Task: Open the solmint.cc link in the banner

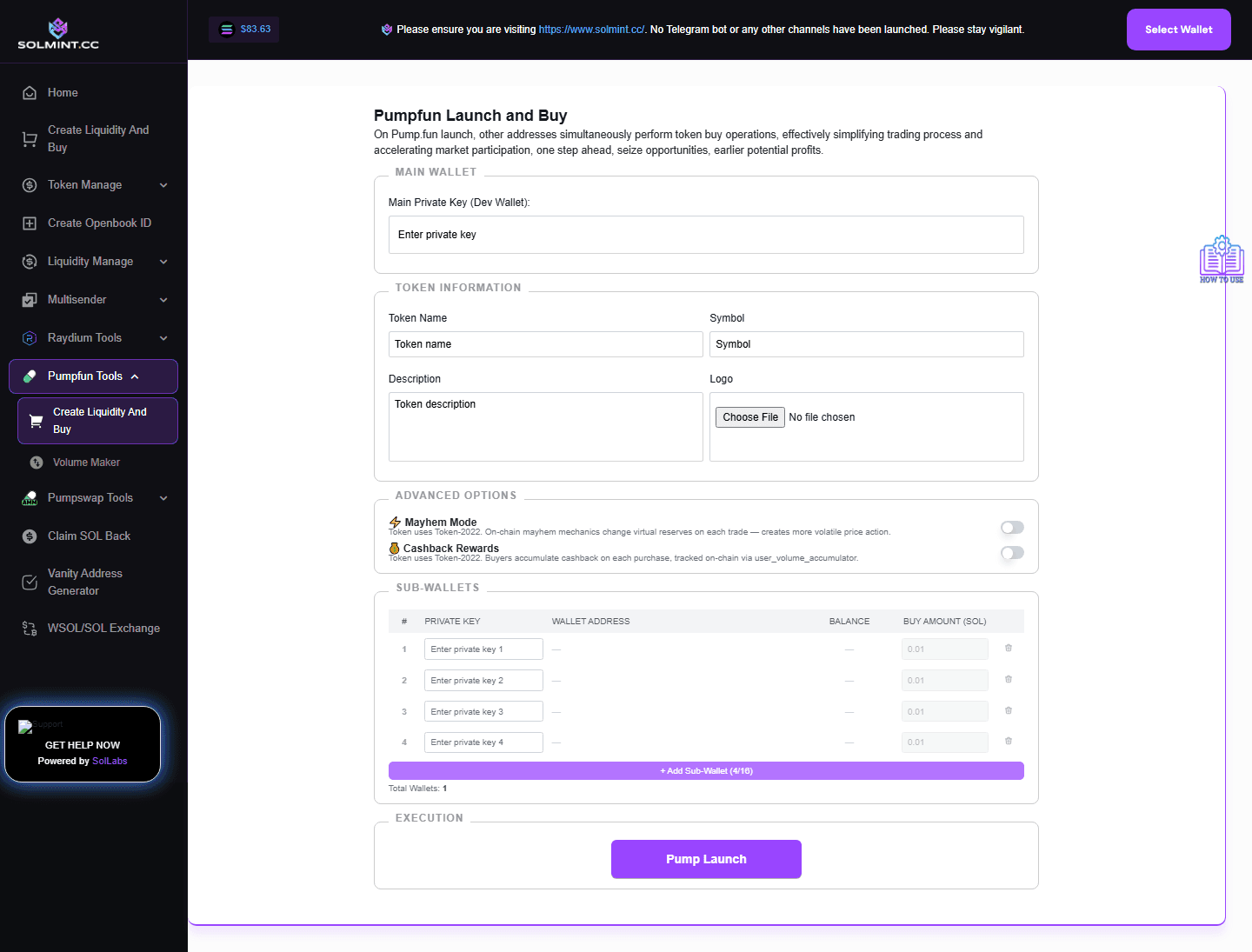Action: [x=590, y=29]
